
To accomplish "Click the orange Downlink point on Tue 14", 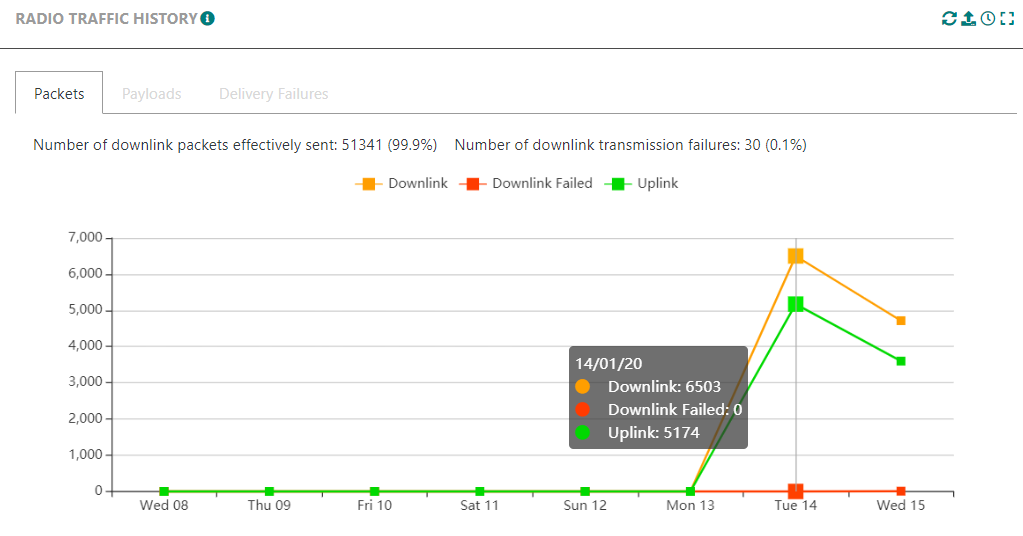I will (x=796, y=256).
